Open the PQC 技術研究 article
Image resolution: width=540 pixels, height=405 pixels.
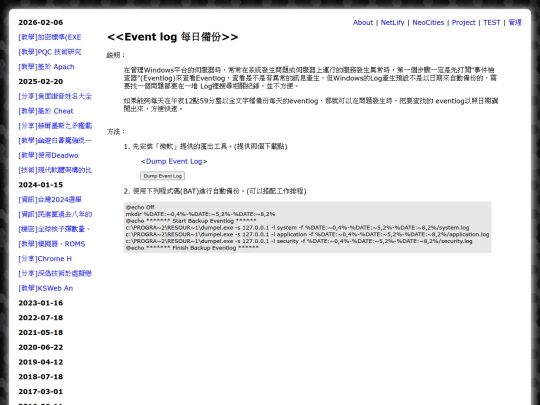(x=50, y=52)
